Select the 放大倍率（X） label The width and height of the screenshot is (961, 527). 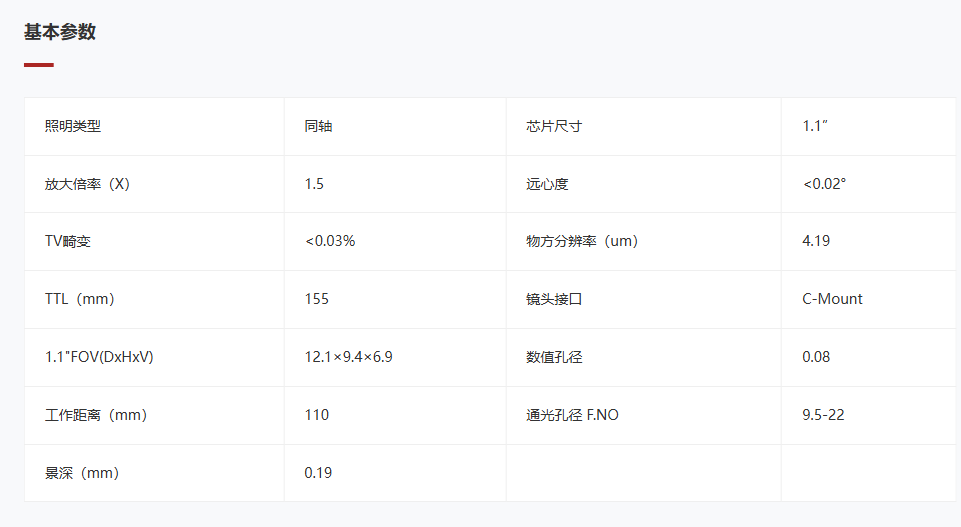[88, 184]
